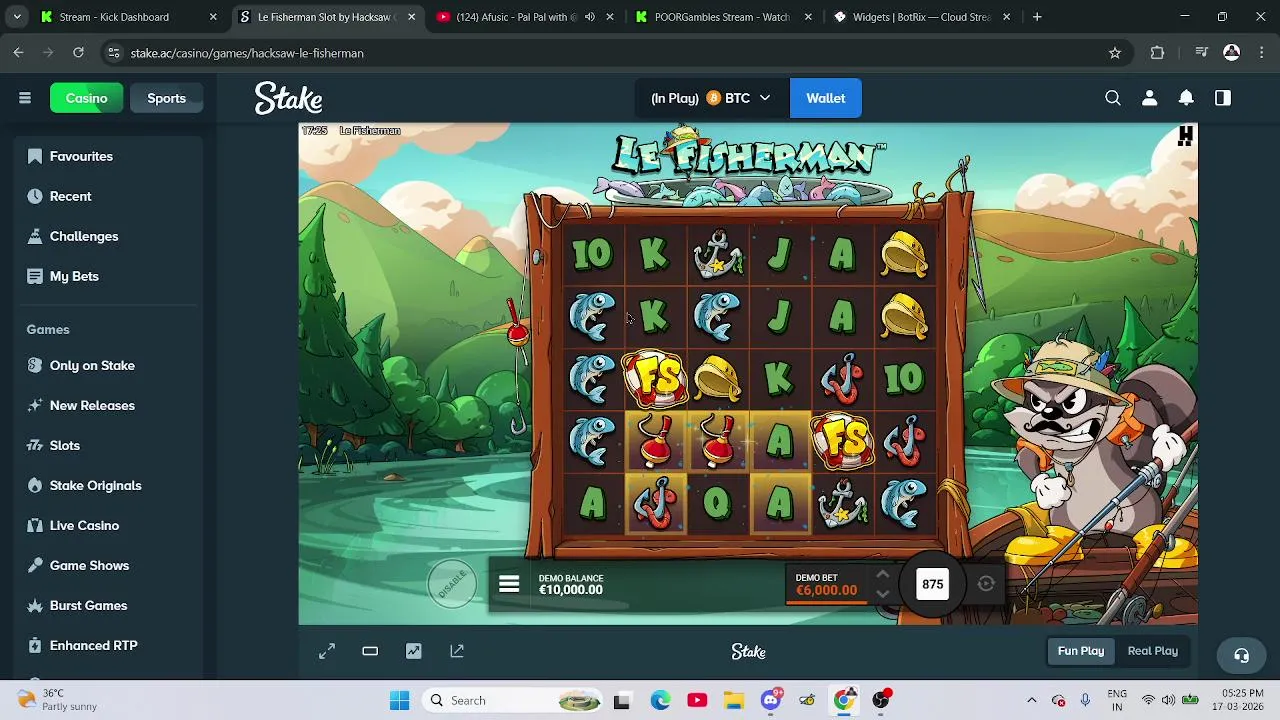This screenshot has width=1280, height=720.
Task: Open the weather widget
Action: [58, 700]
